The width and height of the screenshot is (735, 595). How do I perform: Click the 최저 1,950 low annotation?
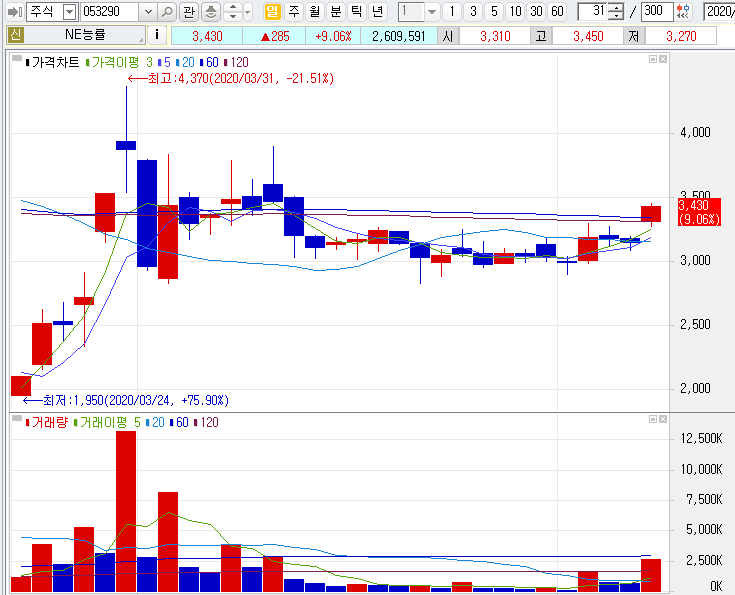126,400
